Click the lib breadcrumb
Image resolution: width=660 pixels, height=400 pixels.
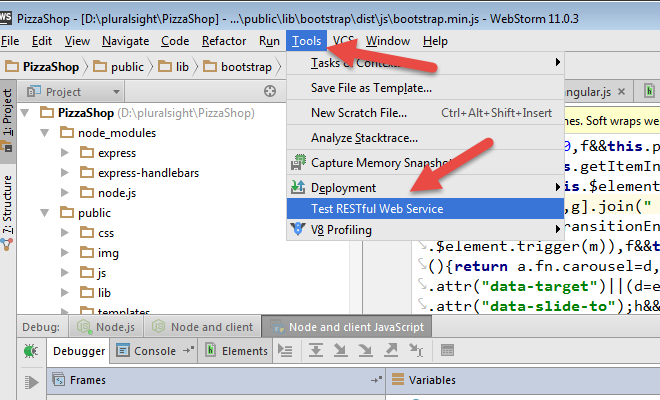pos(173,67)
